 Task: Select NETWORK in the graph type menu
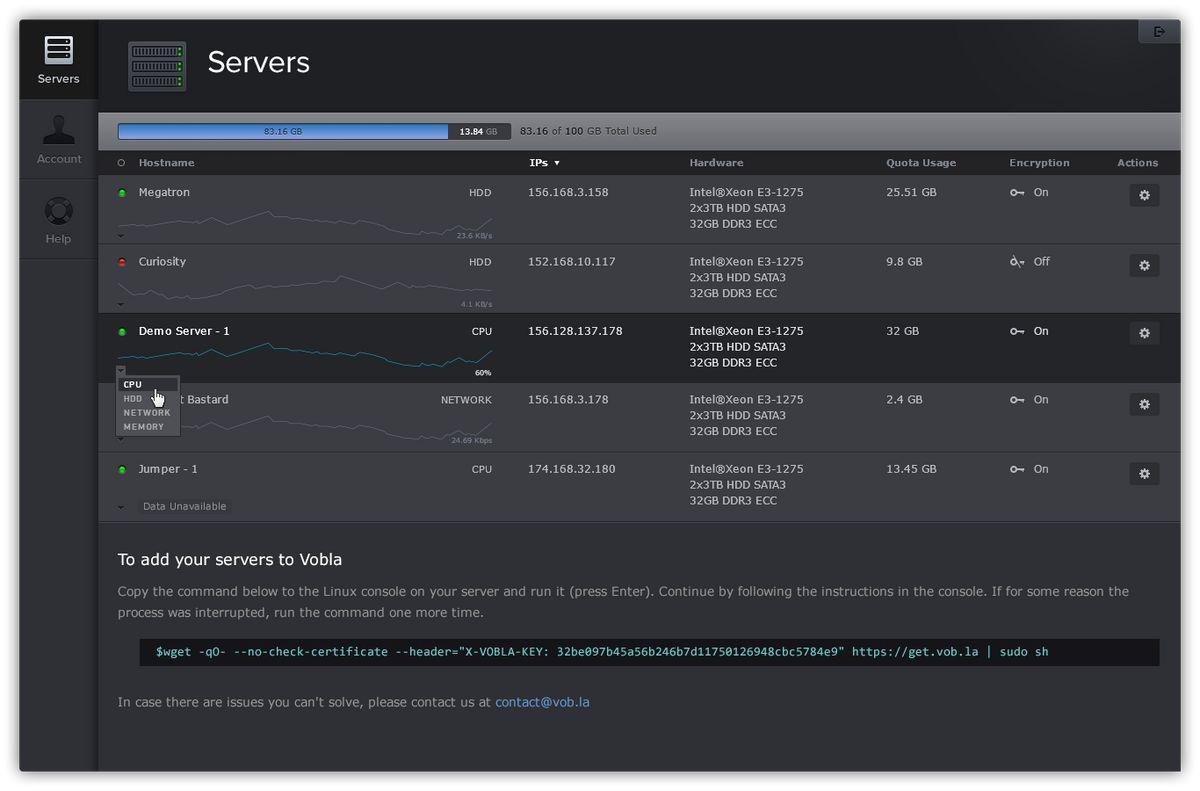point(148,413)
